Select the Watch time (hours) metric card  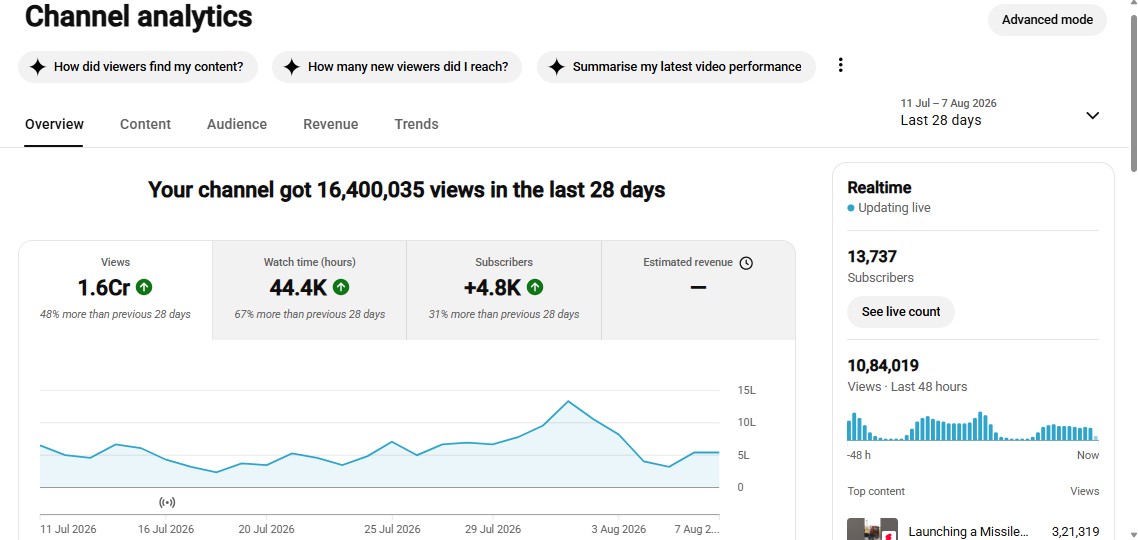[x=309, y=290]
